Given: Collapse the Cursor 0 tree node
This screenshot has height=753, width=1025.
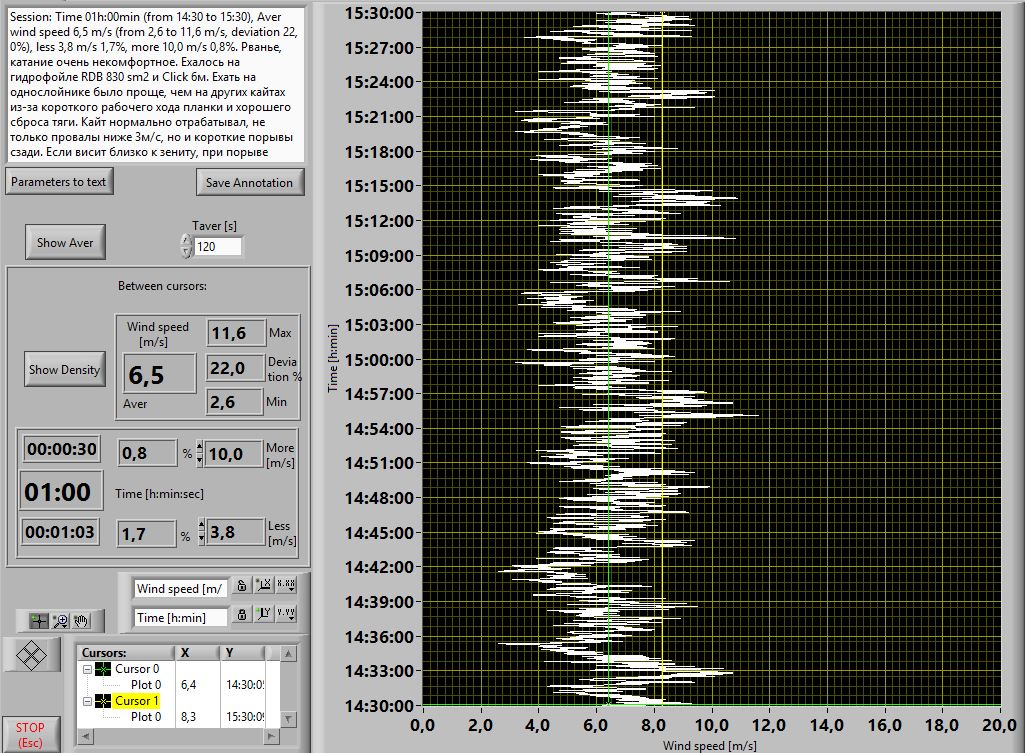Looking at the screenshot, I should (87, 669).
